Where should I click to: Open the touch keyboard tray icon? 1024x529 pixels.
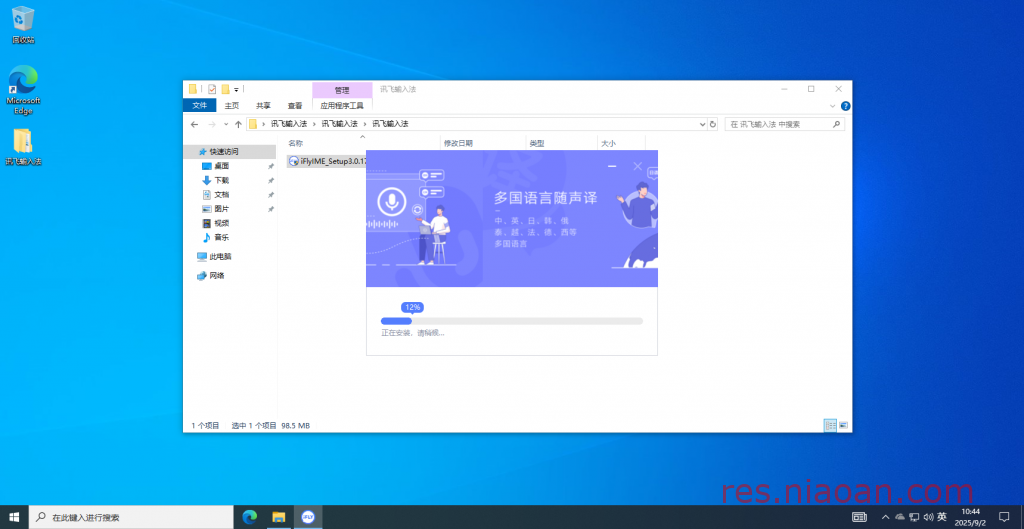pyautogui.click(x=859, y=517)
